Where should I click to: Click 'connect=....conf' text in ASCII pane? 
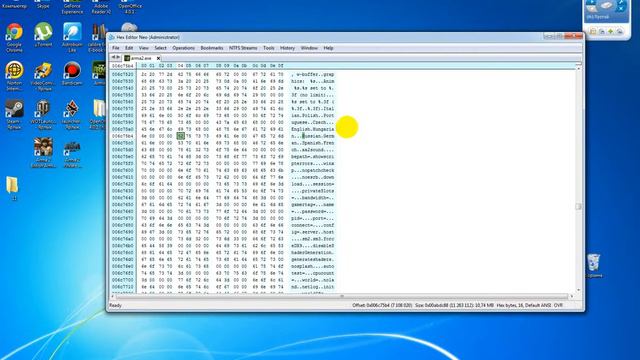(x=313, y=225)
